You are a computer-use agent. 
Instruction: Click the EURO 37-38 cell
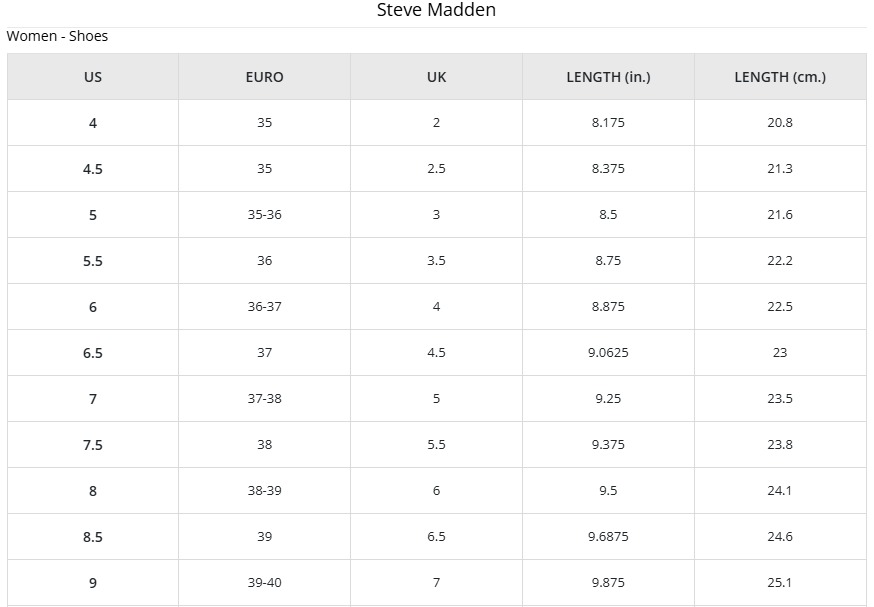[264, 399]
